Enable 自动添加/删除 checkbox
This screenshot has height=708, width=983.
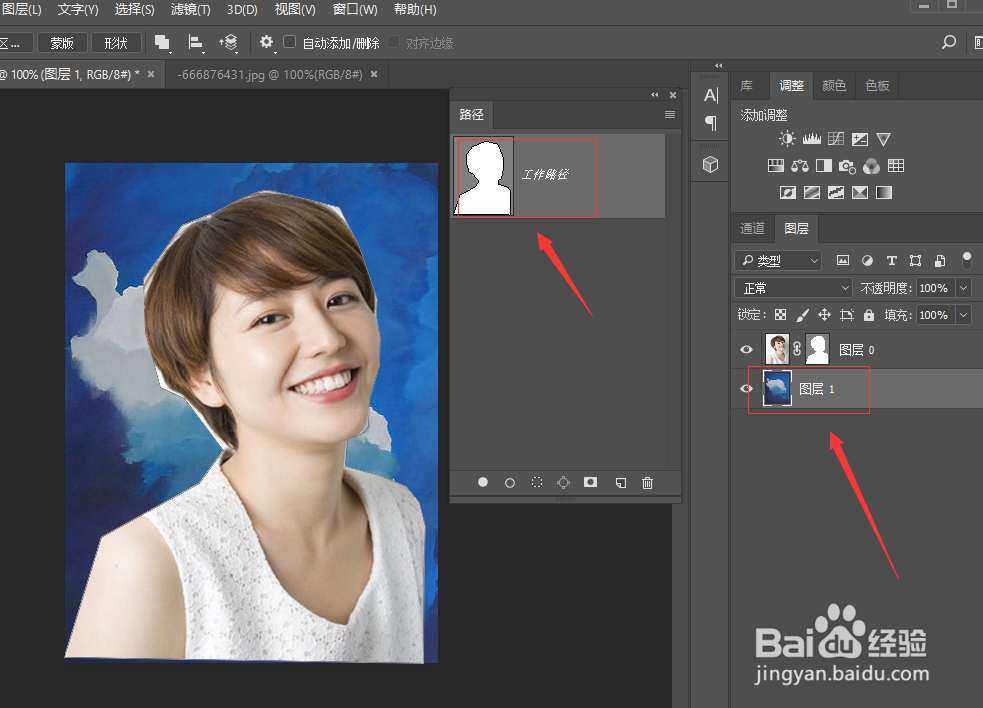(x=290, y=43)
